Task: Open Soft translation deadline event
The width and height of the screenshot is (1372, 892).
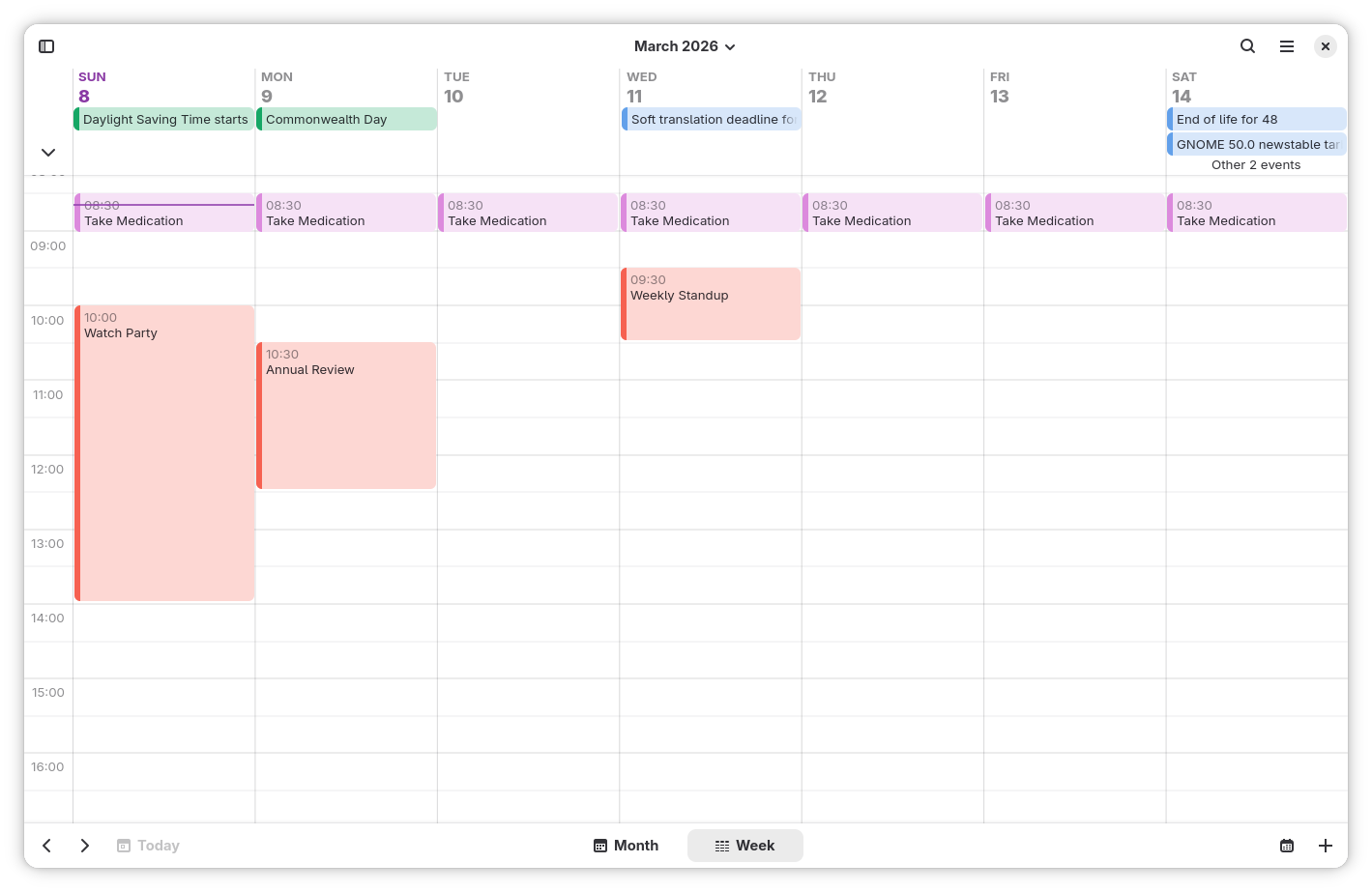Action: (712, 120)
